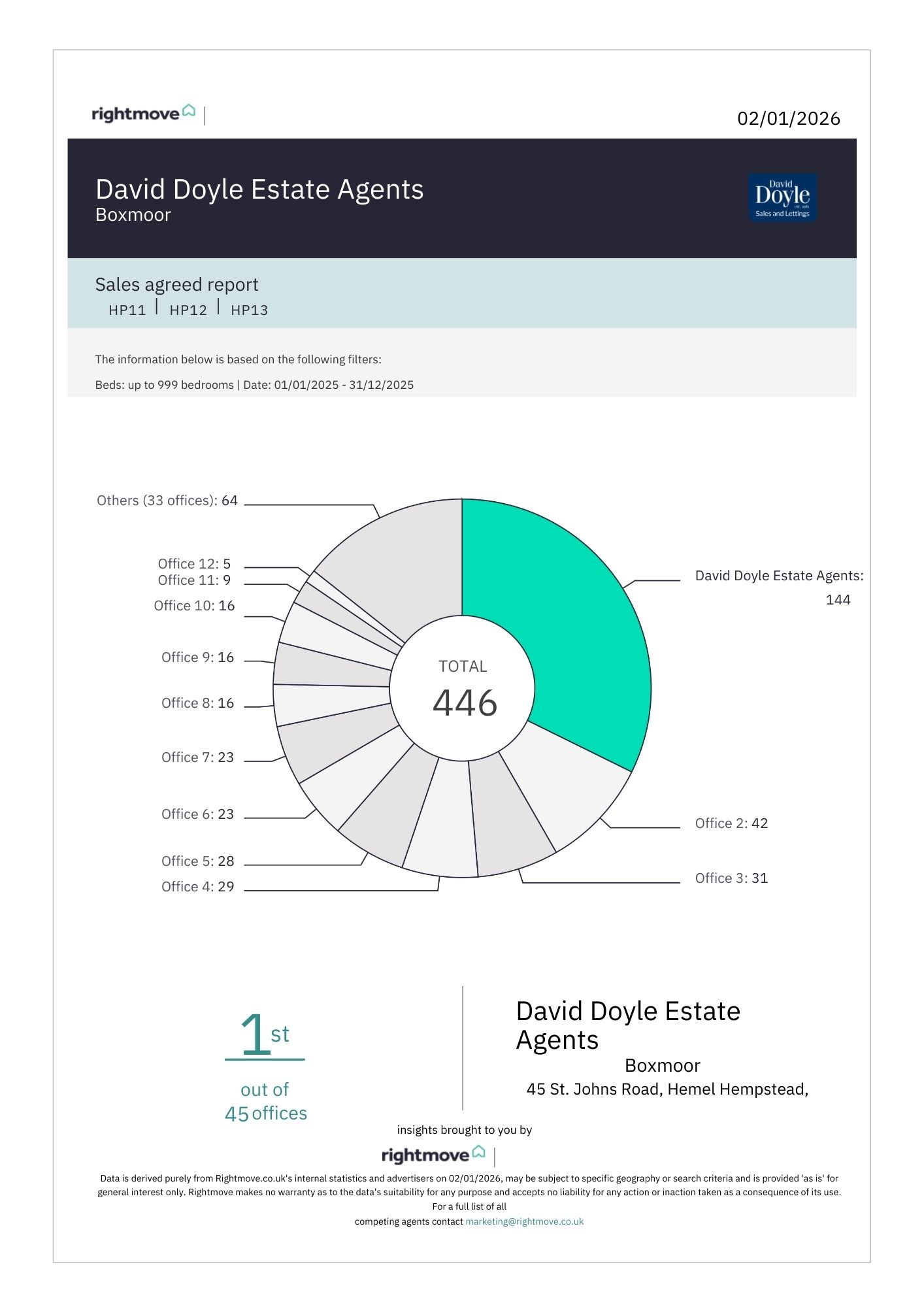Click the 1st ranking figure
The image size is (924, 1307).
click(x=265, y=1034)
